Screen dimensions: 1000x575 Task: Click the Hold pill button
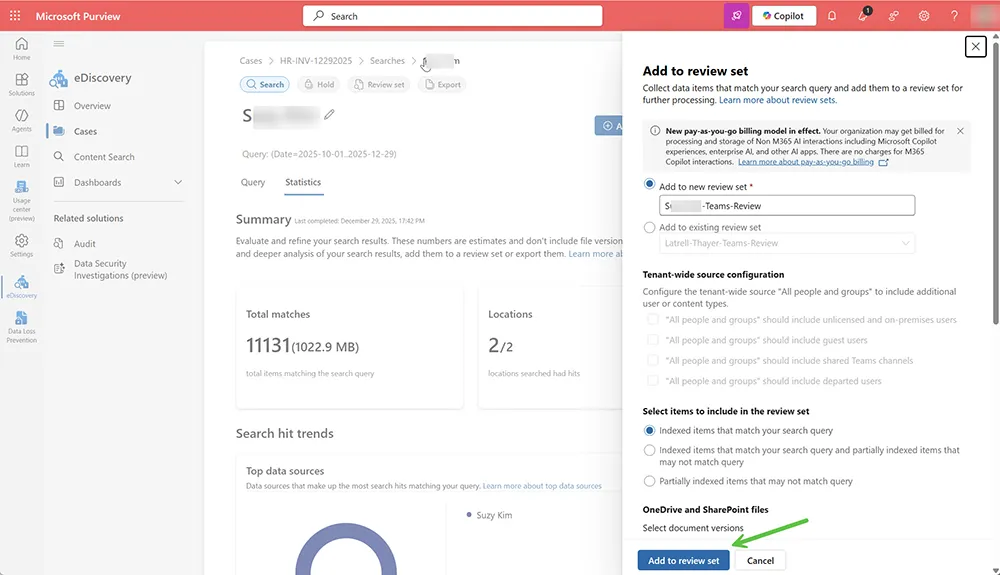(319, 84)
